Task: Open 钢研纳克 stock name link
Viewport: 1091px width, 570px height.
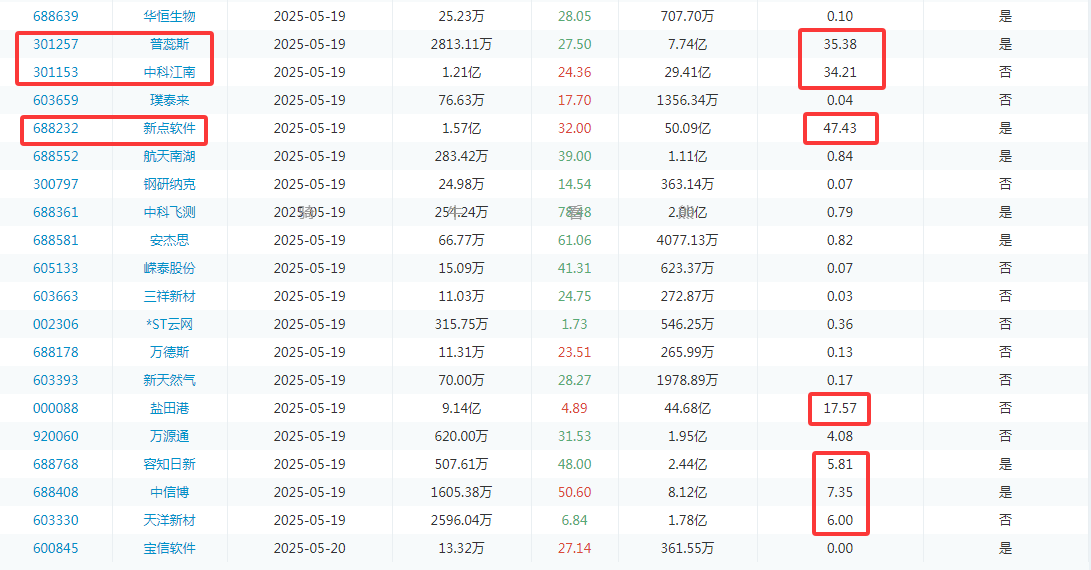Action: pos(169,184)
